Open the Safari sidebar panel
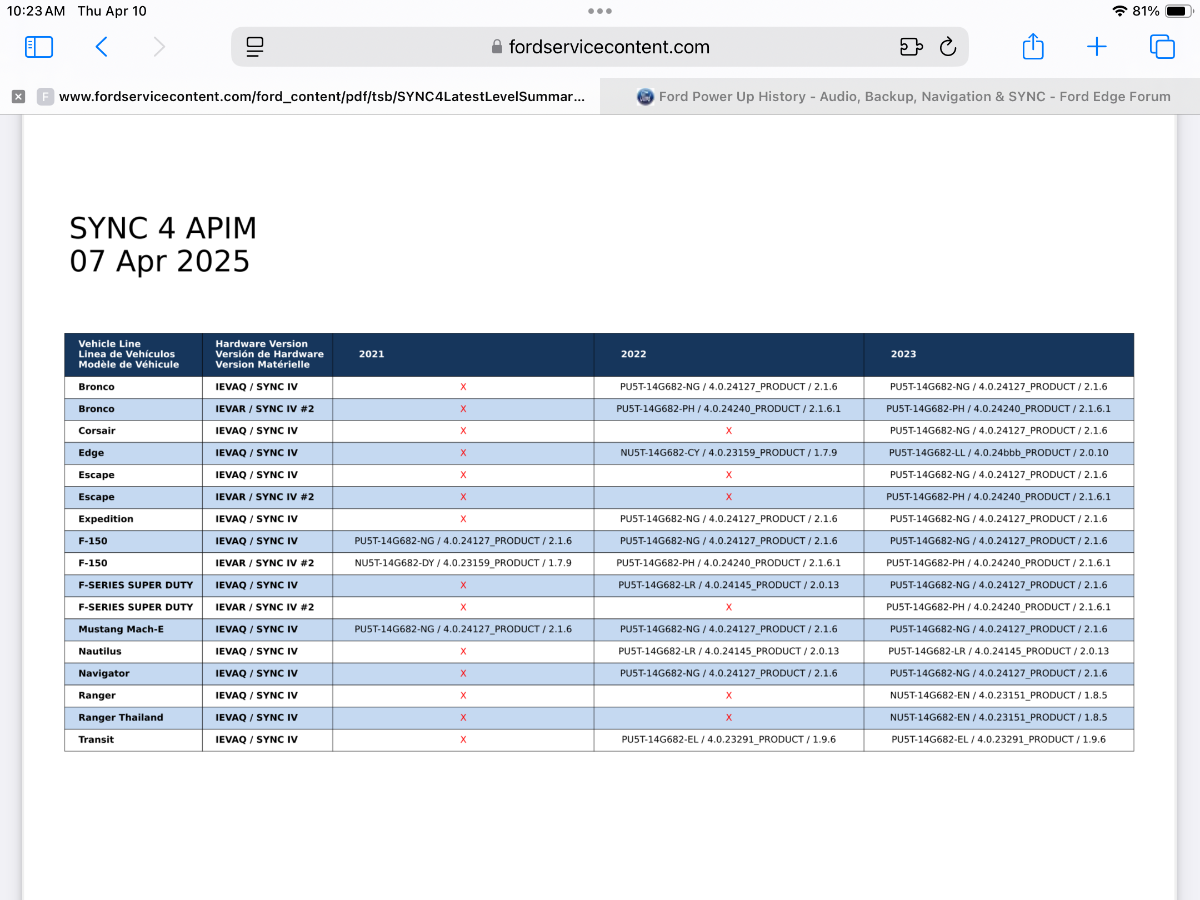The width and height of the screenshot is (1200, 900). [38, 47]
